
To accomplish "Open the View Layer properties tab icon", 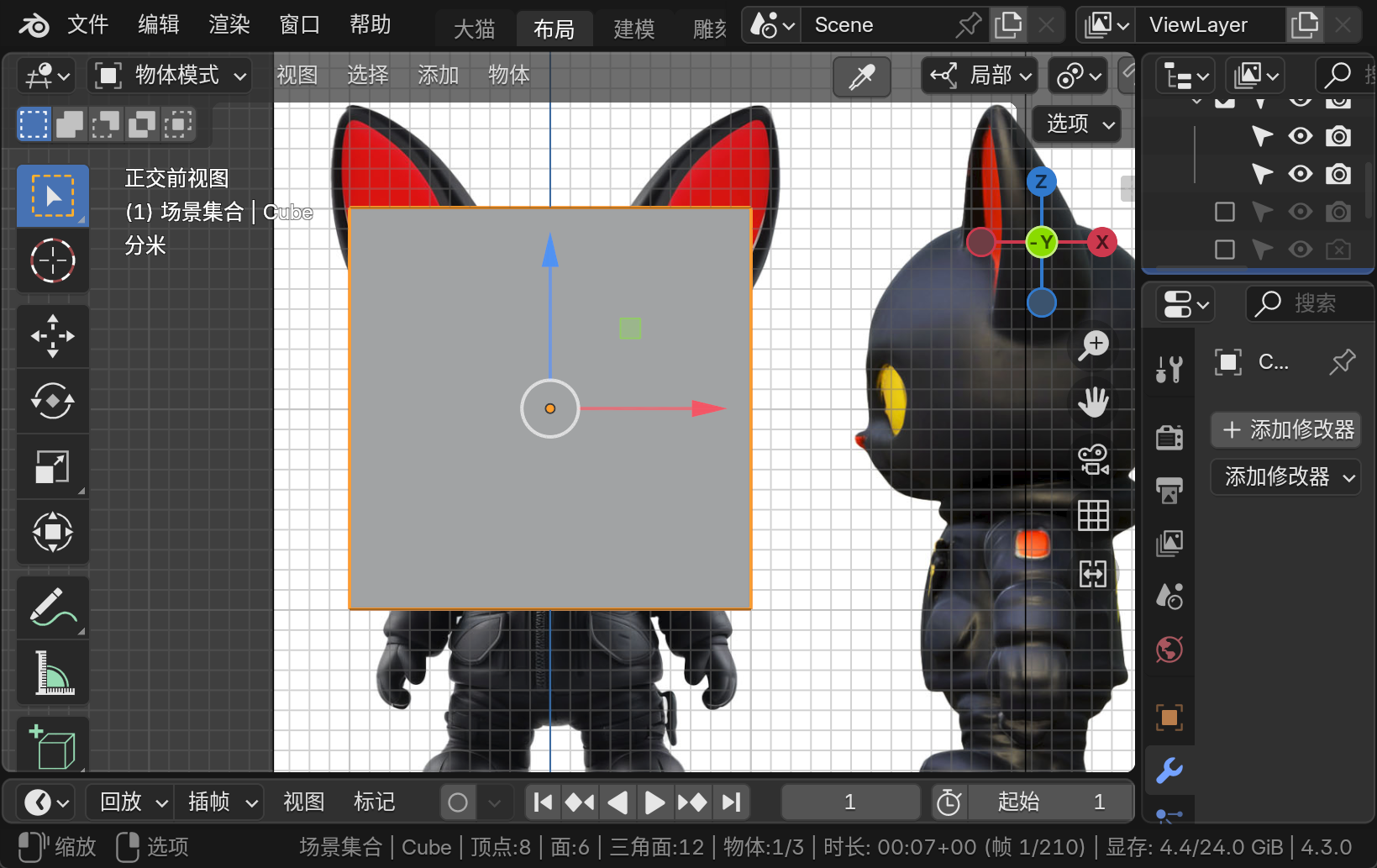I will coord(1169,544).
